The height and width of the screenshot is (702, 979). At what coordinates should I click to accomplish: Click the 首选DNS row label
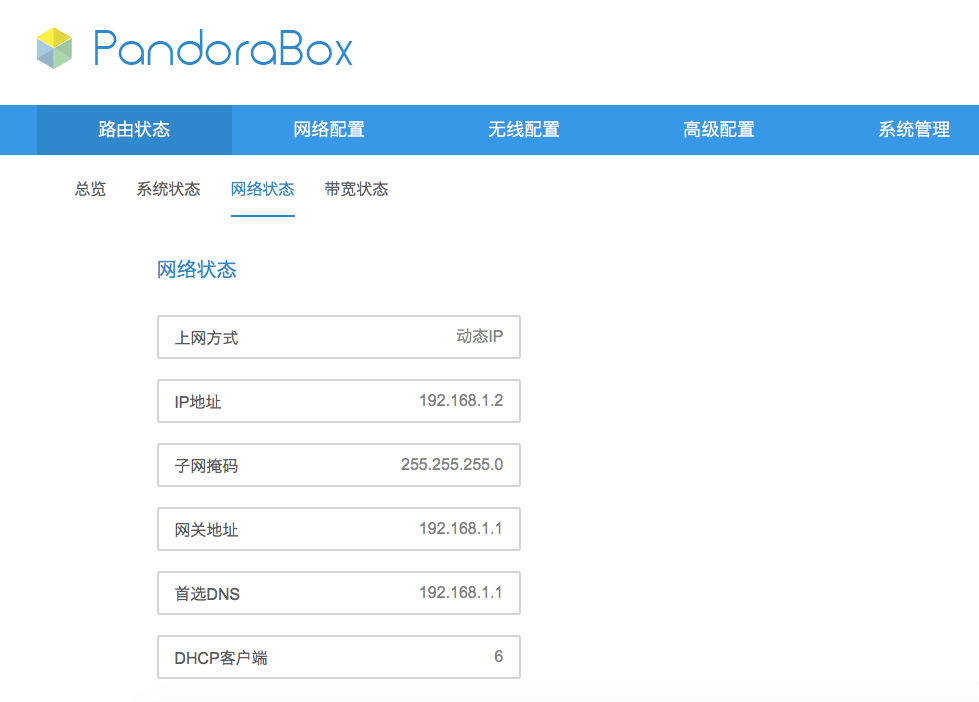coord(207,594)
